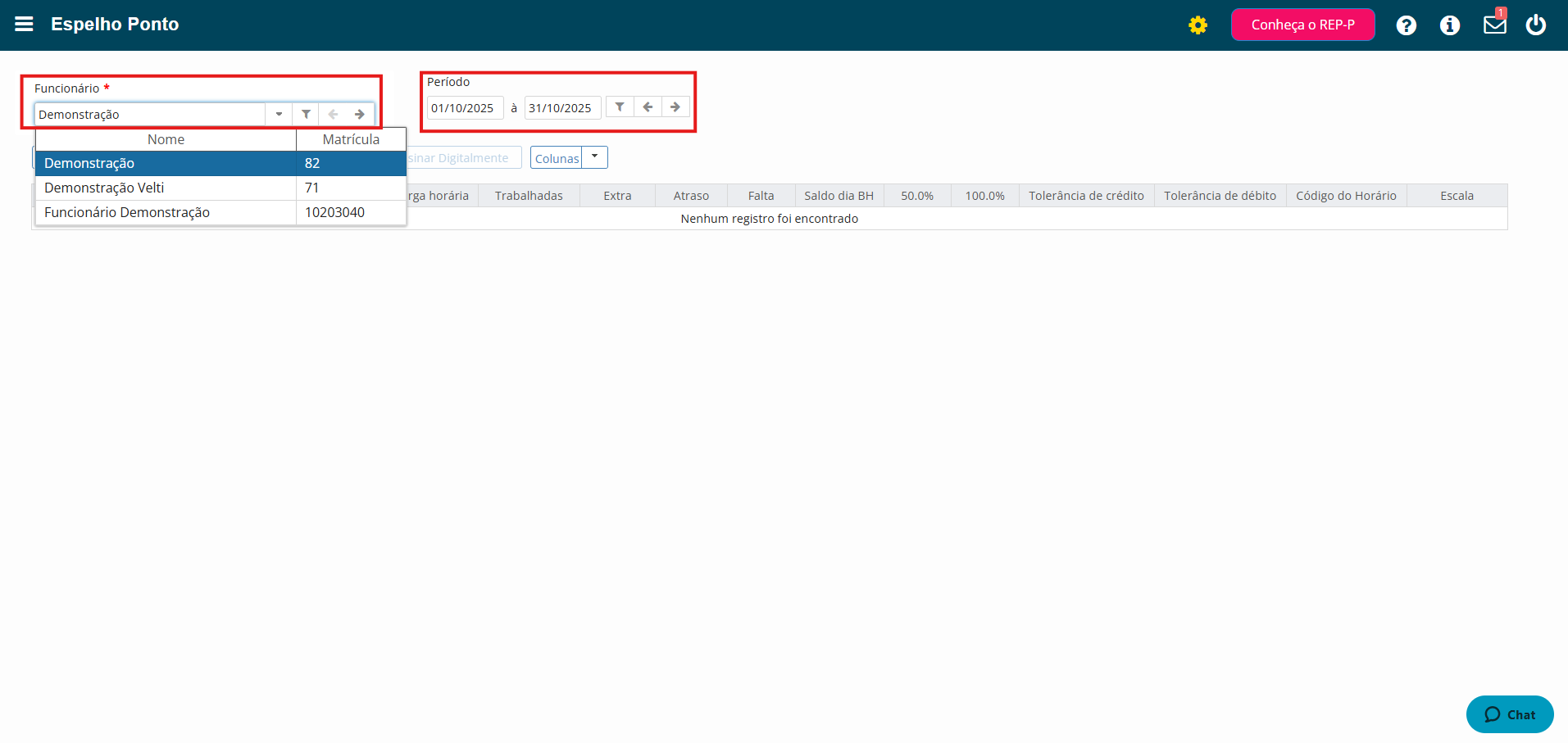The image size is (1568, 743).
Task: Click the 50.0% column header
Action: pos(917,196)
